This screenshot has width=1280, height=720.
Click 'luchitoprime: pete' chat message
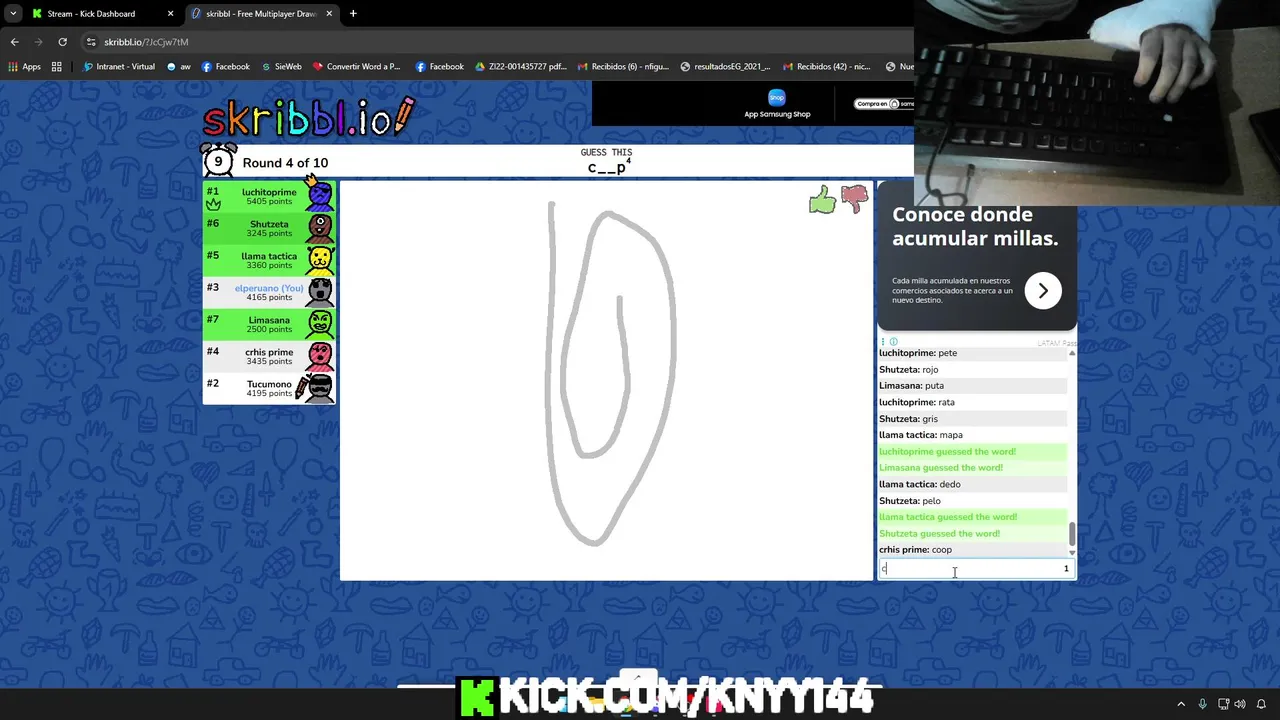918,353
